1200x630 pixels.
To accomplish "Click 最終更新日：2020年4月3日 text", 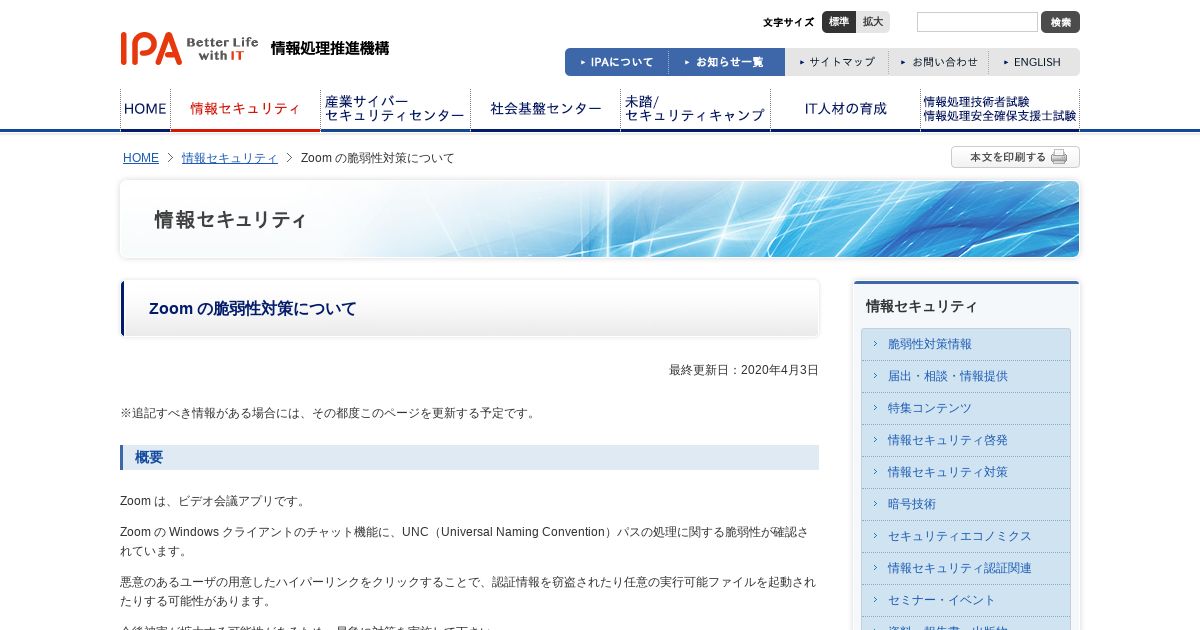I will click(x=744, y=370).
